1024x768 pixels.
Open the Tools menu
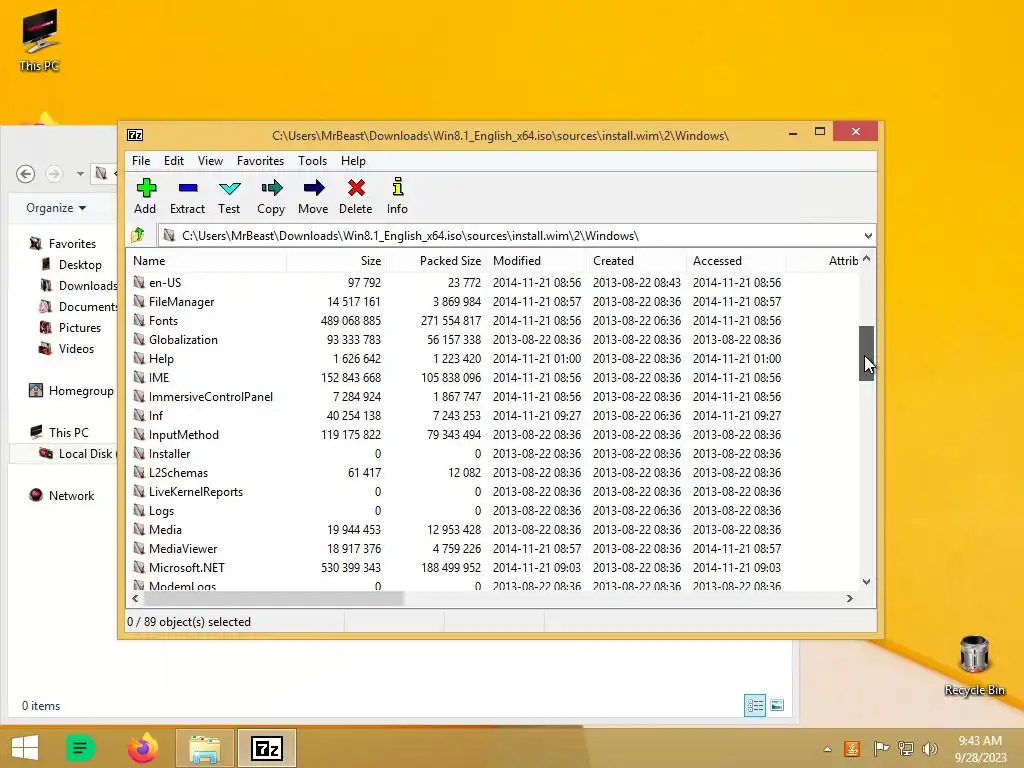(312, 161)
